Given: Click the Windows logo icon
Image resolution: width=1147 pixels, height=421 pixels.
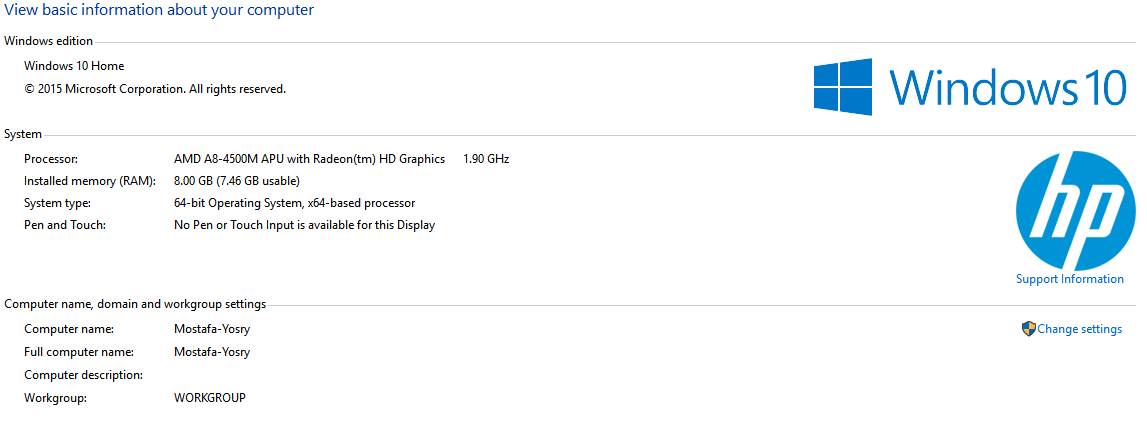Looking at the screenshot, I should pos(843,87).
